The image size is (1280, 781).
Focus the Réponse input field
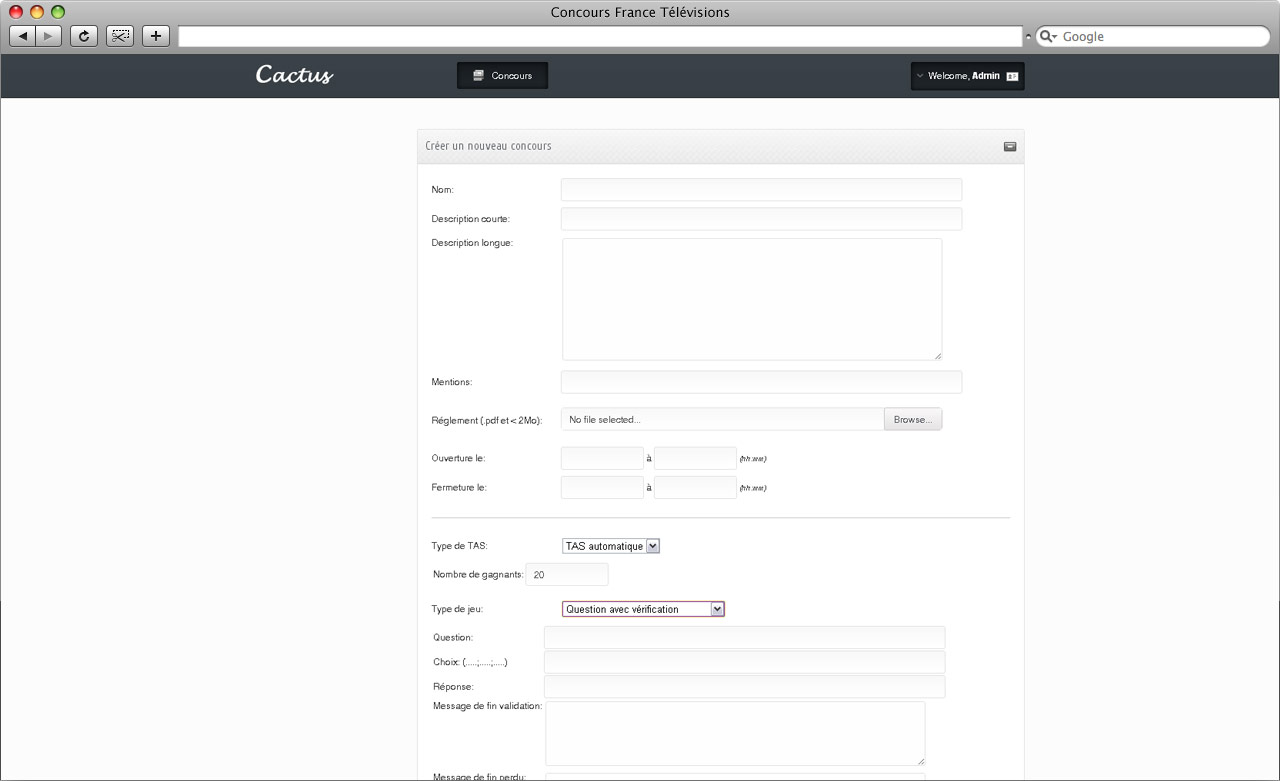[x=744, y=687]
